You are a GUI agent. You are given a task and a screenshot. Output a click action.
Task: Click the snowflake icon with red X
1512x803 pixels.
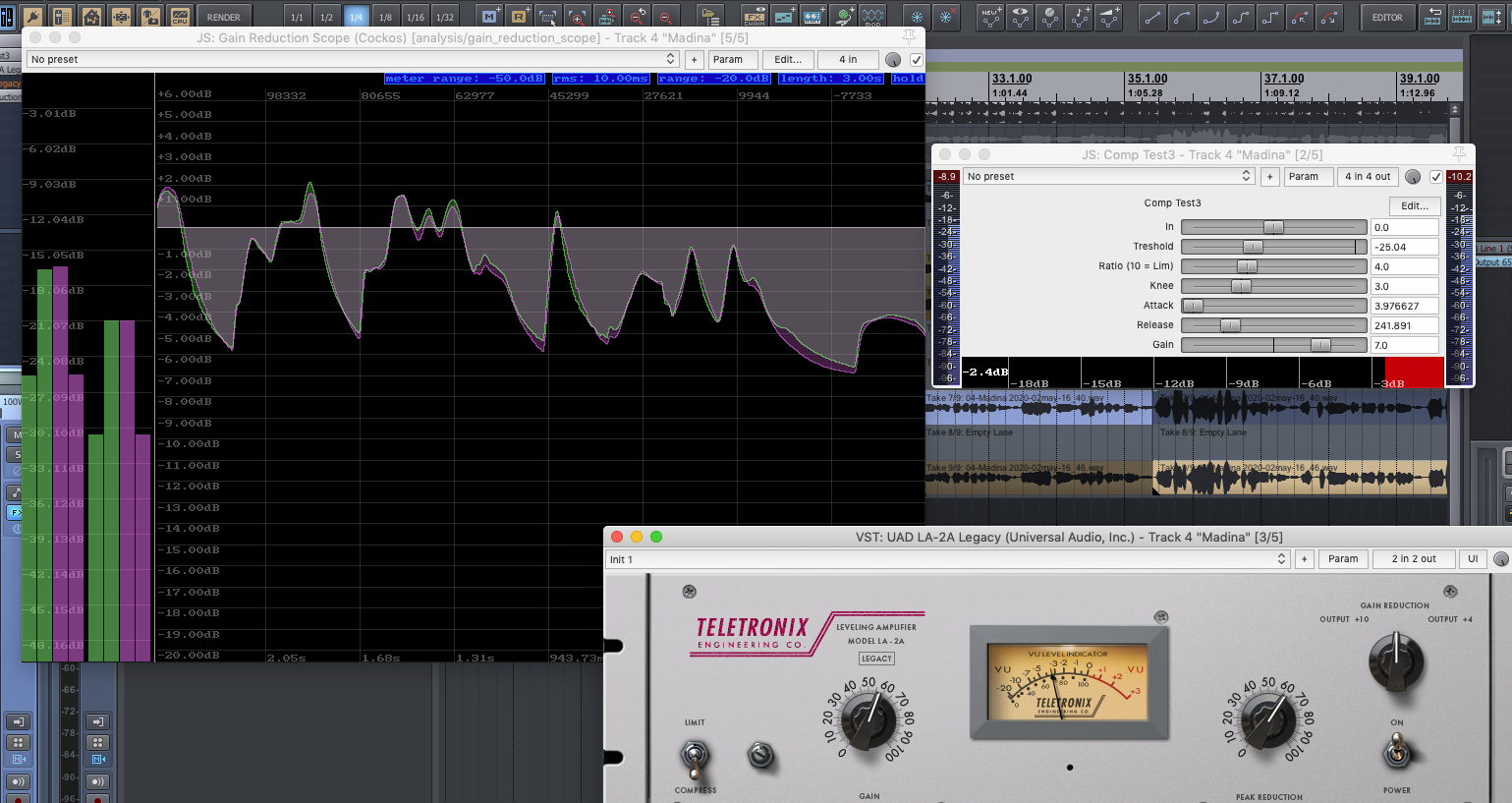pyautogui.click(x=946, y=17)
